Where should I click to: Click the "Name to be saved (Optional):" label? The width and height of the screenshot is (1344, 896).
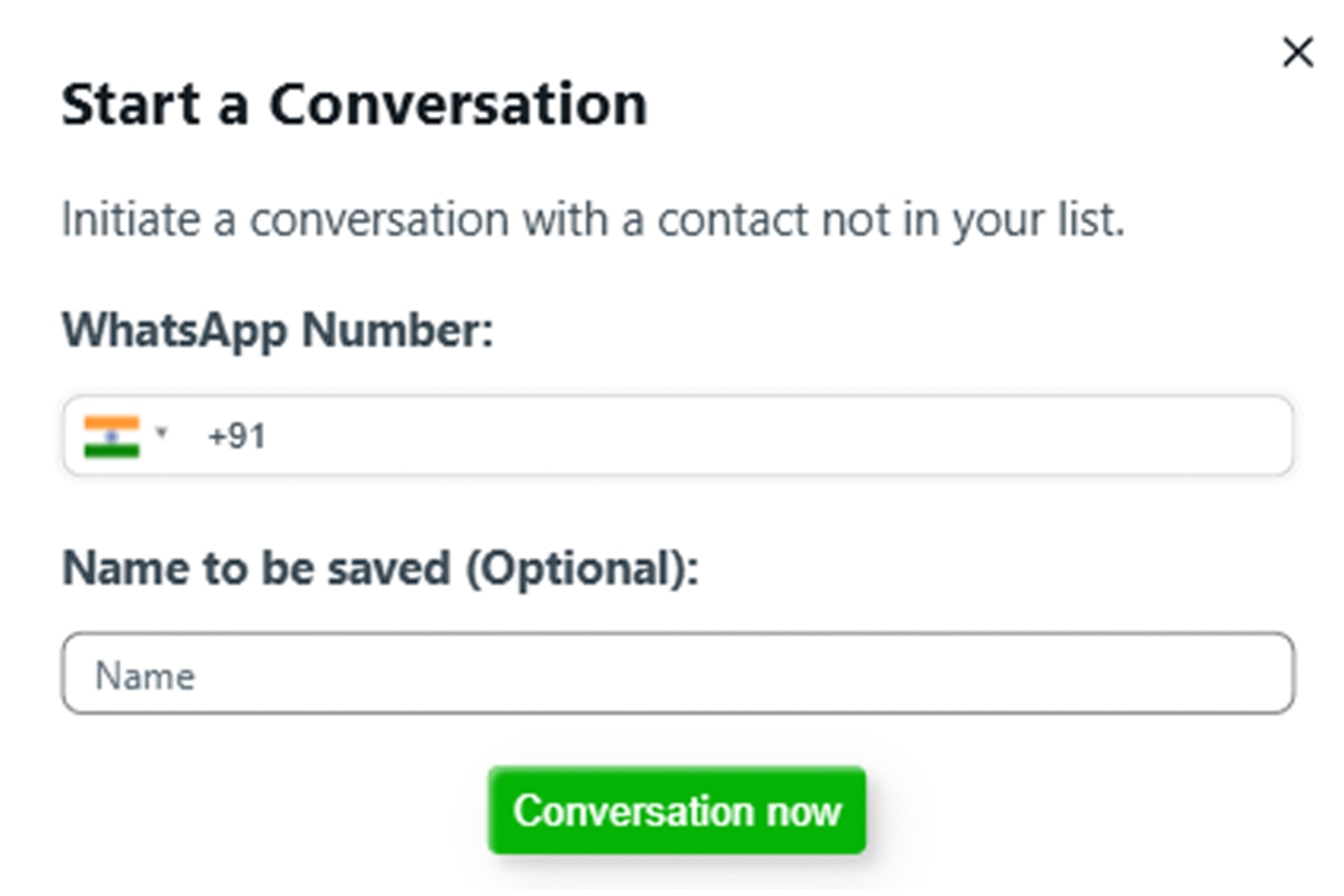point(380,568)
